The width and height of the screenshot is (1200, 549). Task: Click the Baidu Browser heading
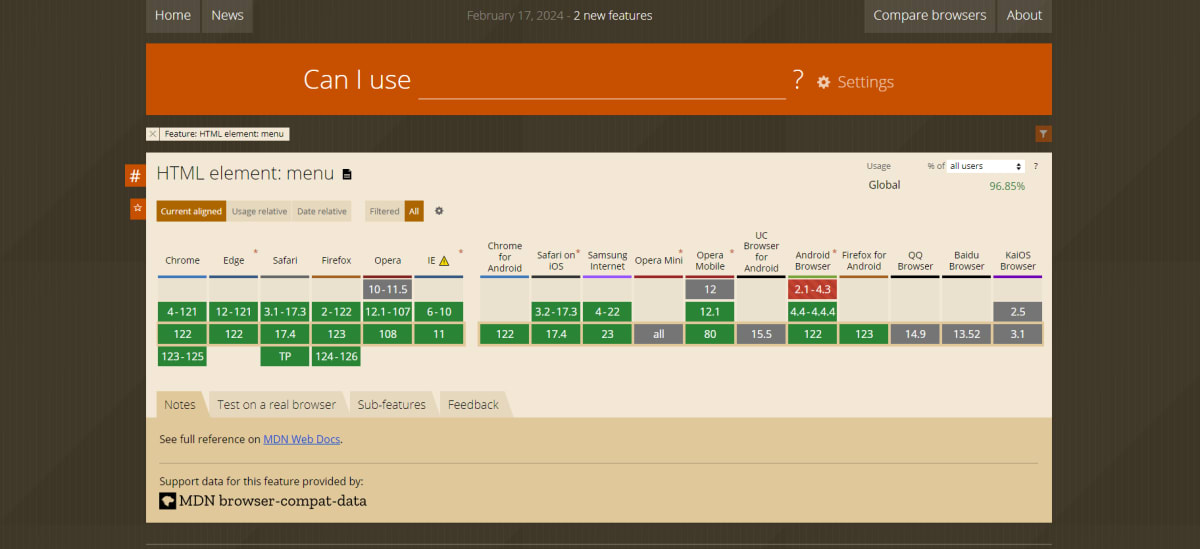(967, 260)
